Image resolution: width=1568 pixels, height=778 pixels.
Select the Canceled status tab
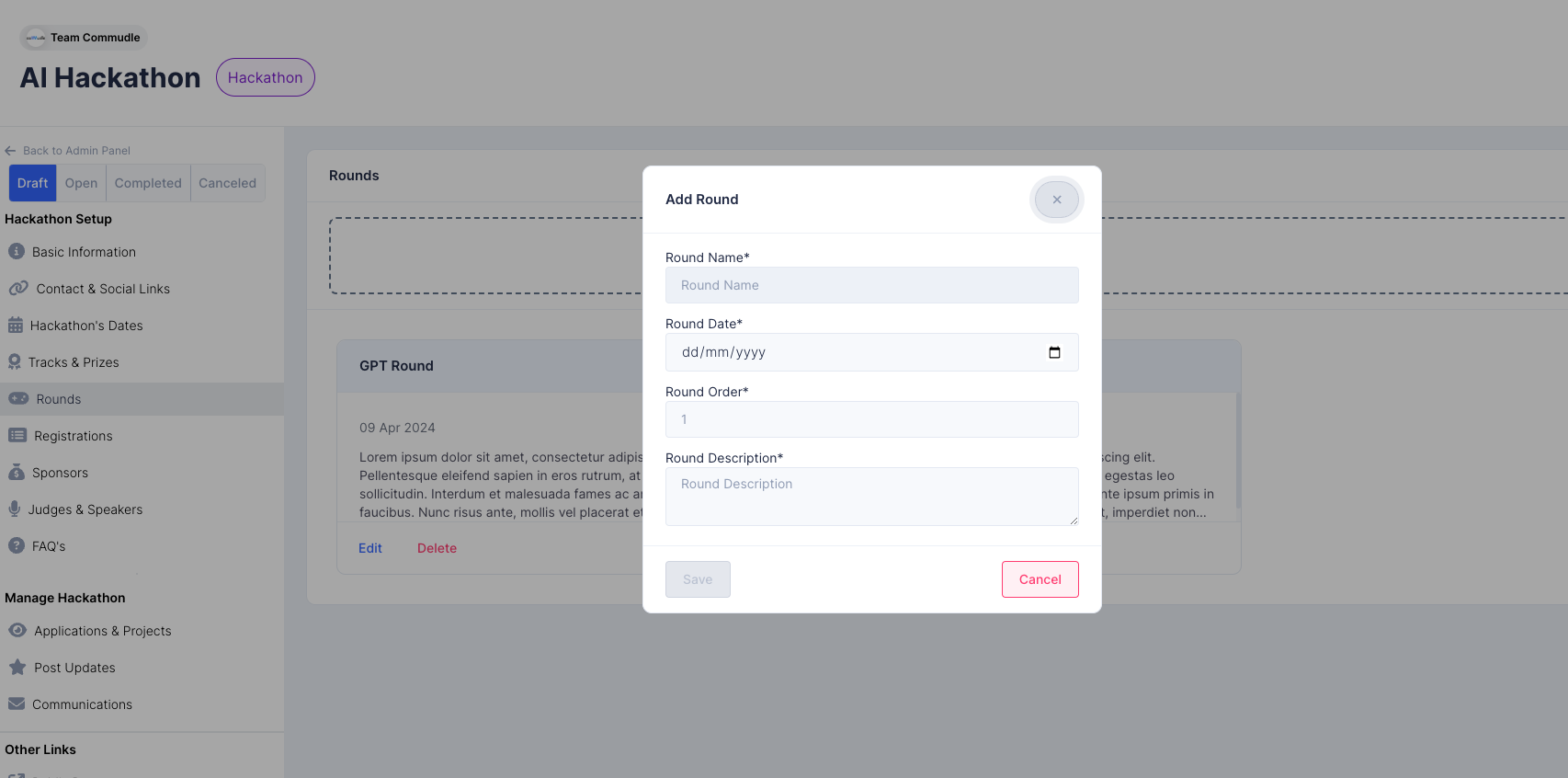coord(227,183)
